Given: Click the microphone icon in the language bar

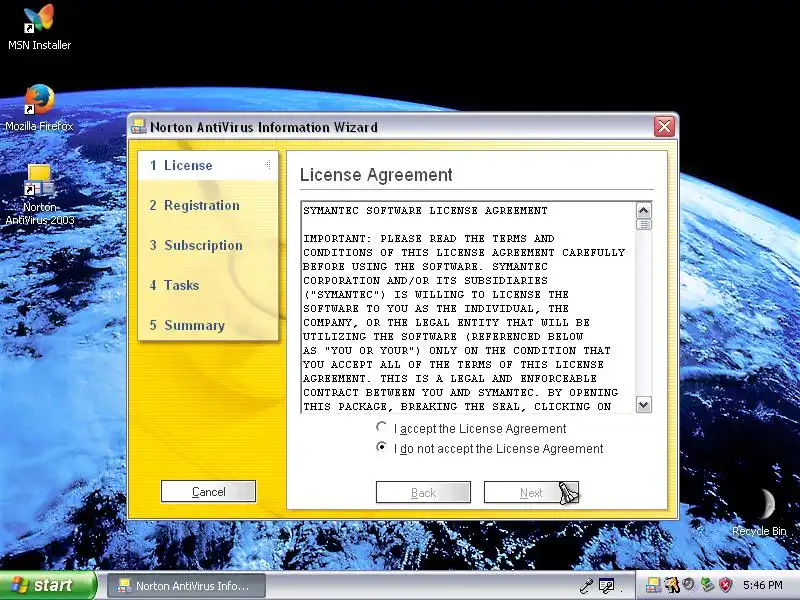Looking at the screenshot, I should (587, 586).
